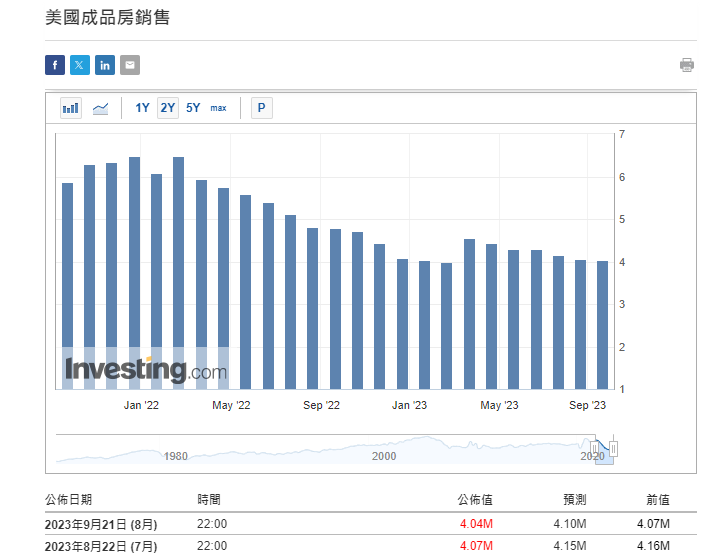Image resolution: width=715 pixels, height=556 pixels.
Task: Select the 5Y time range
Action: click(x=193, y=108)
